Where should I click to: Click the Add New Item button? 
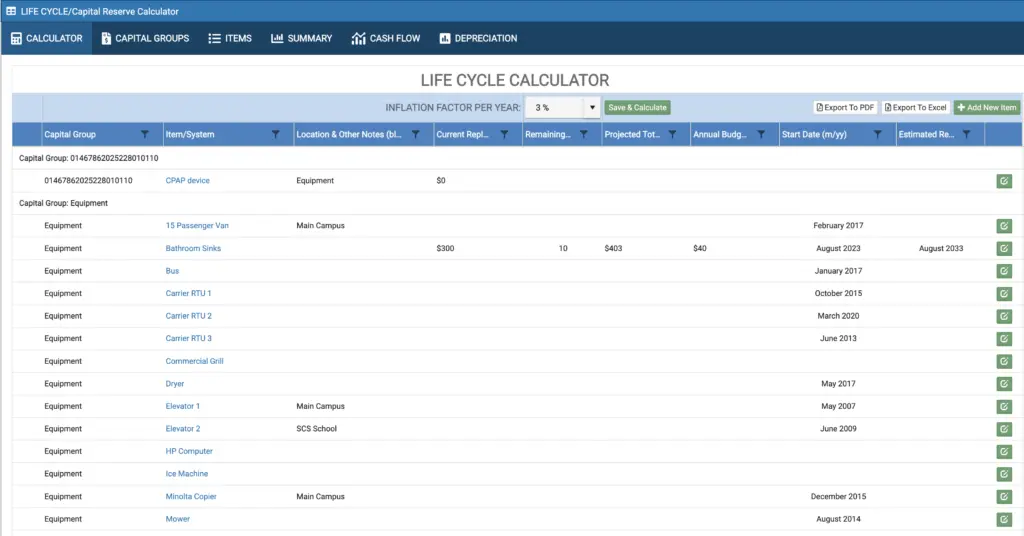[x=986, y=107]
